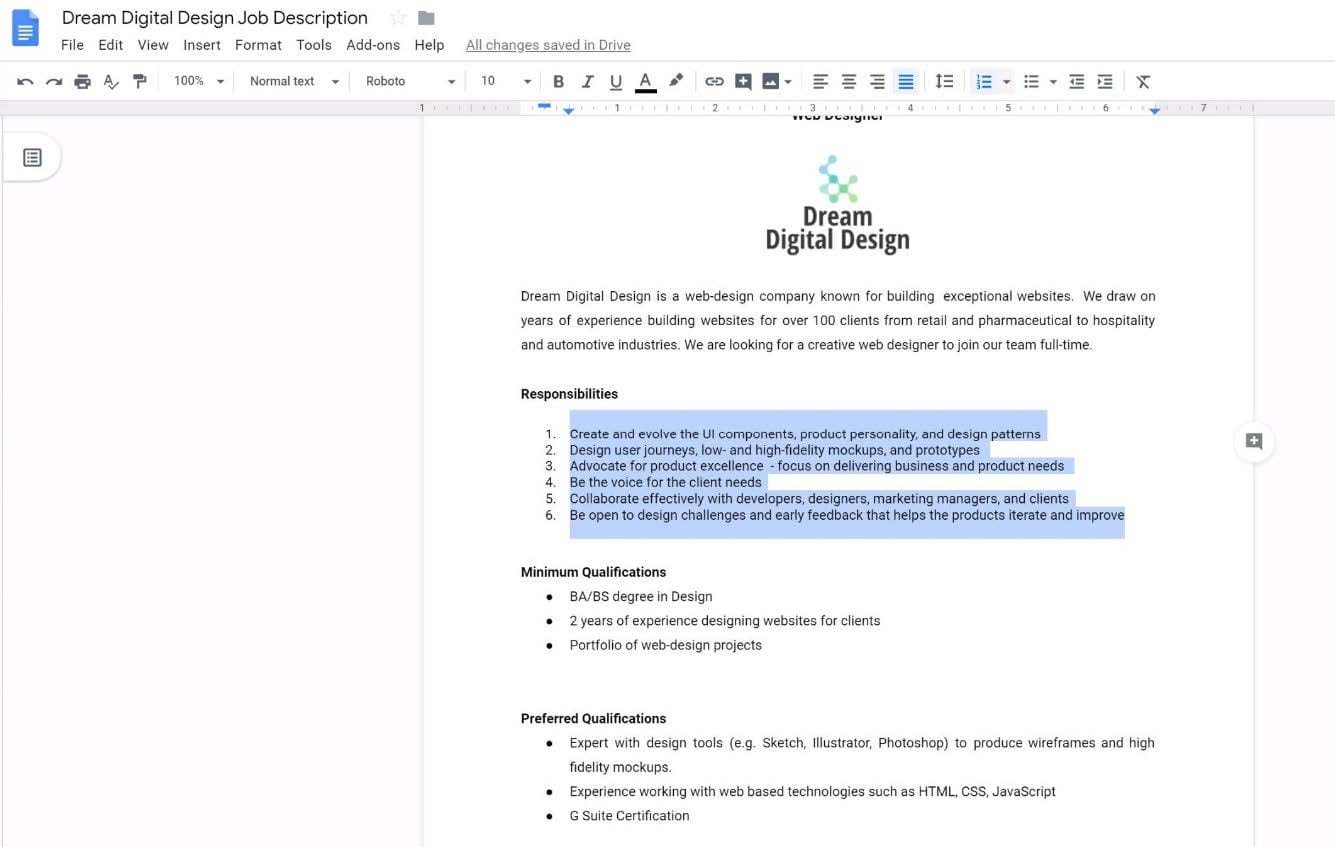The width and height of the screenshot is (1335, 847).
Task: Click the line 'Design user journeys, low- and high-fidelity mockups'
Action: (775, 450)
